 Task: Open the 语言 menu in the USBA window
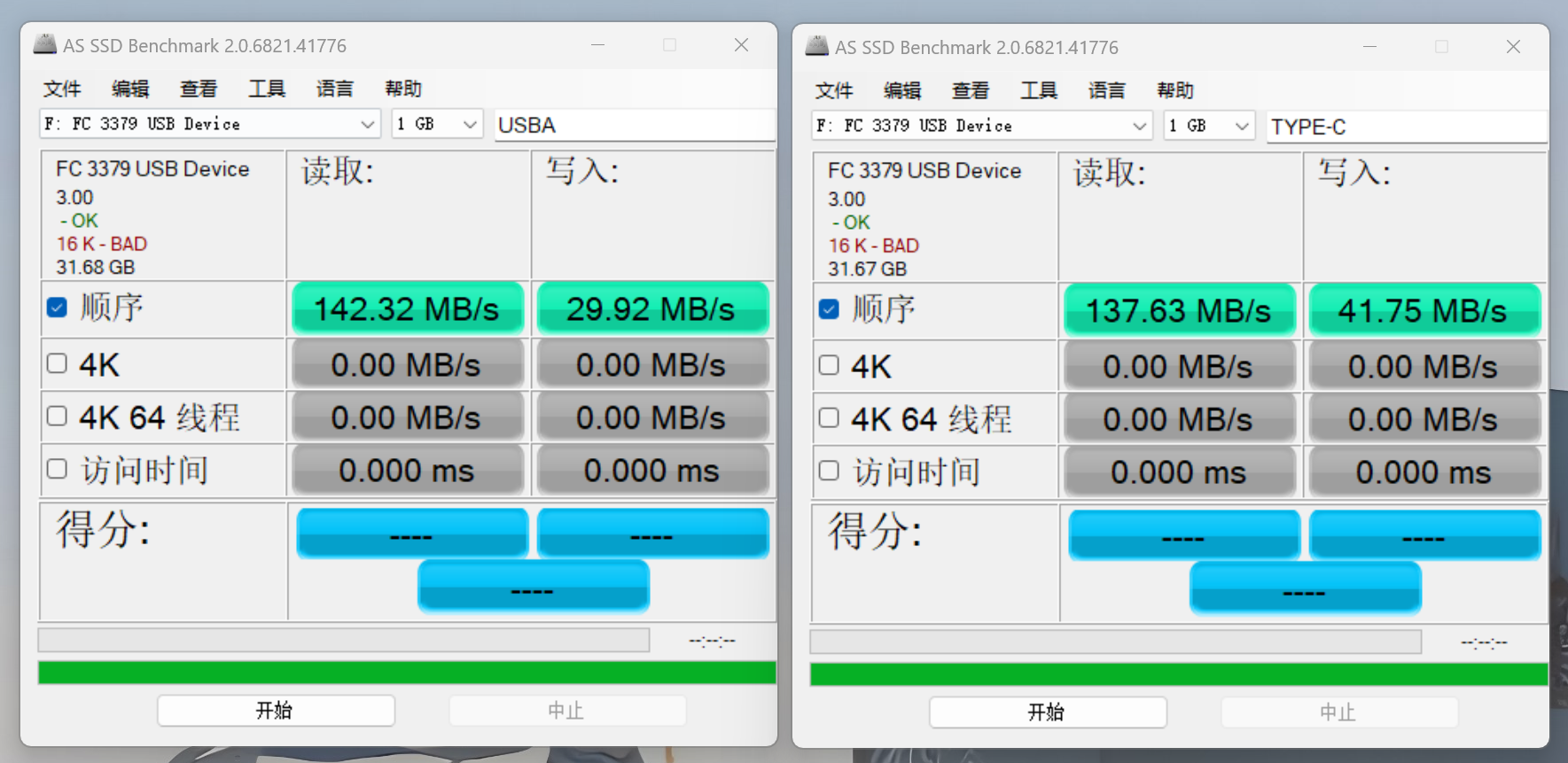335,89
